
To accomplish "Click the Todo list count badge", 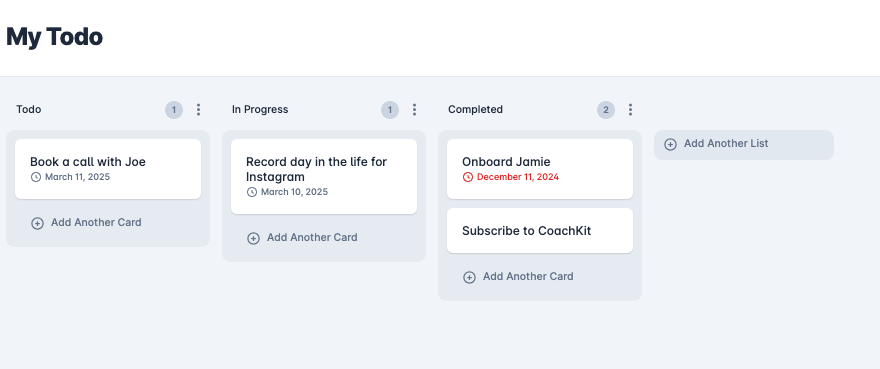I will tap(174, 110).
